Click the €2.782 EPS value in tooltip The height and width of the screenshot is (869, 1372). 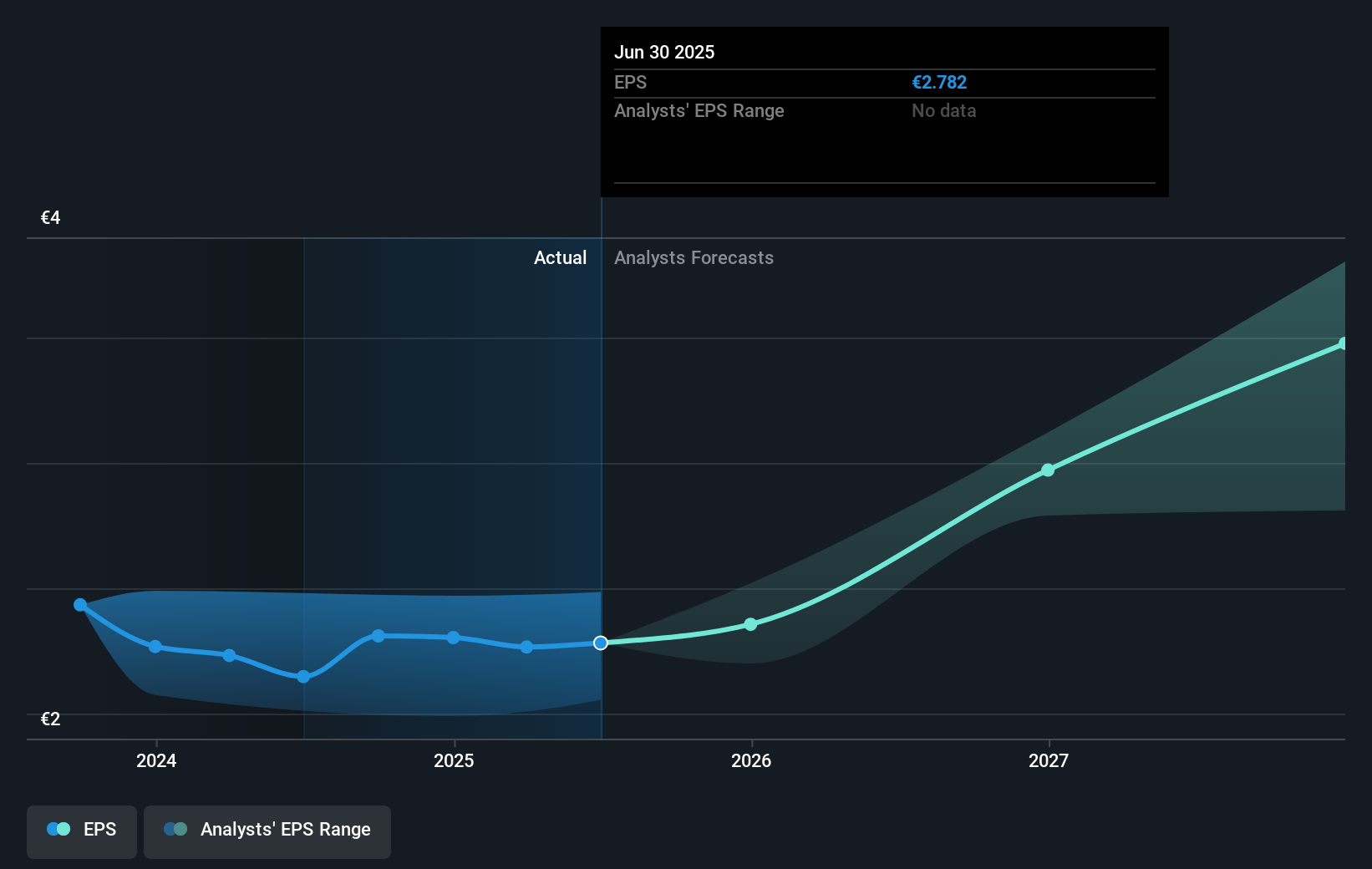(939, 83)
